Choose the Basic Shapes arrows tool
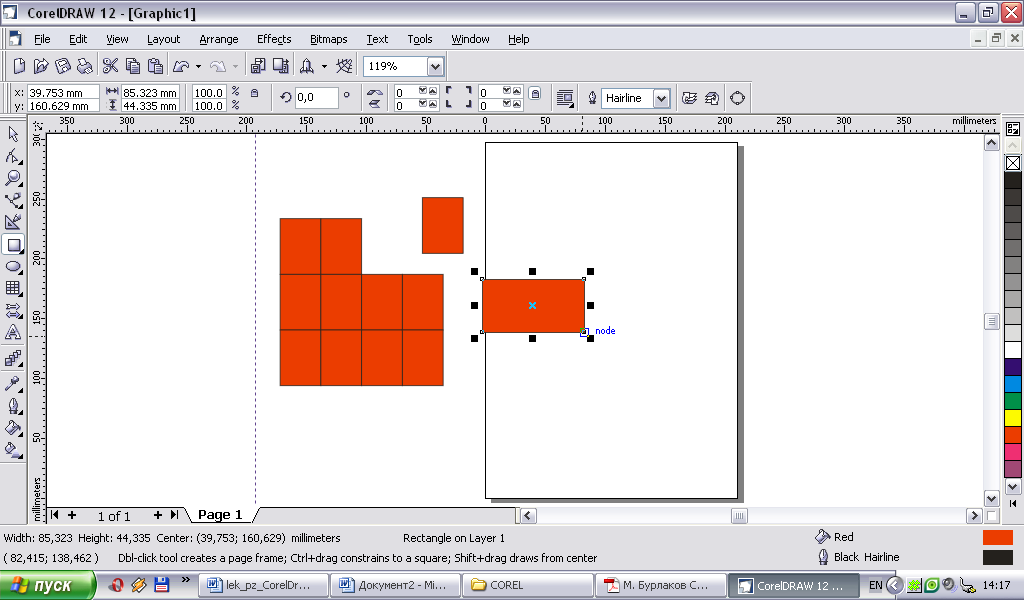Viewport: 1024px width, 600px height. [x=13, y=310]
